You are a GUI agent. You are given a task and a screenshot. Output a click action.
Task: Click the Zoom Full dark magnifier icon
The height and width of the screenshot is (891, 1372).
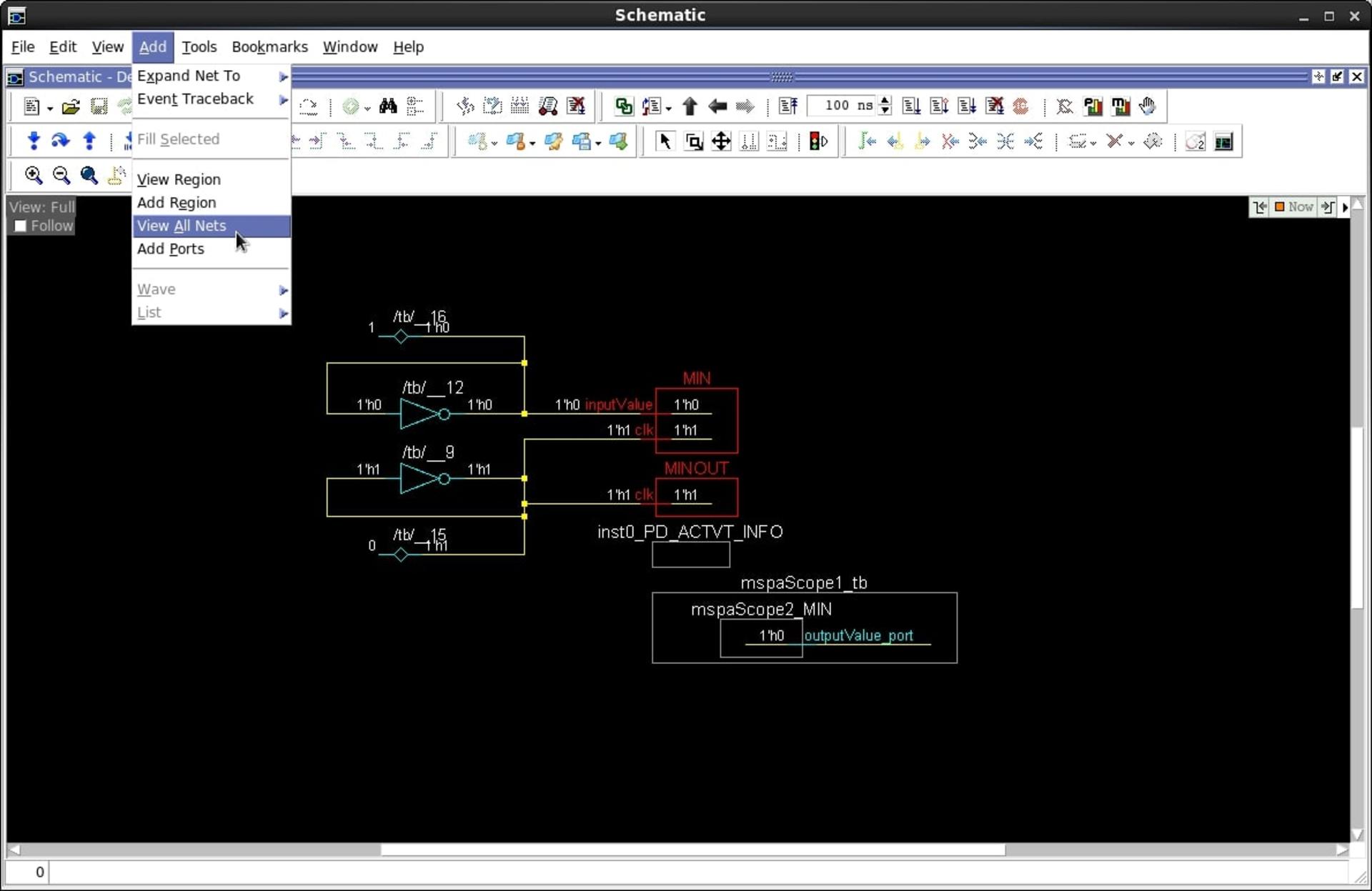[89, 175]
